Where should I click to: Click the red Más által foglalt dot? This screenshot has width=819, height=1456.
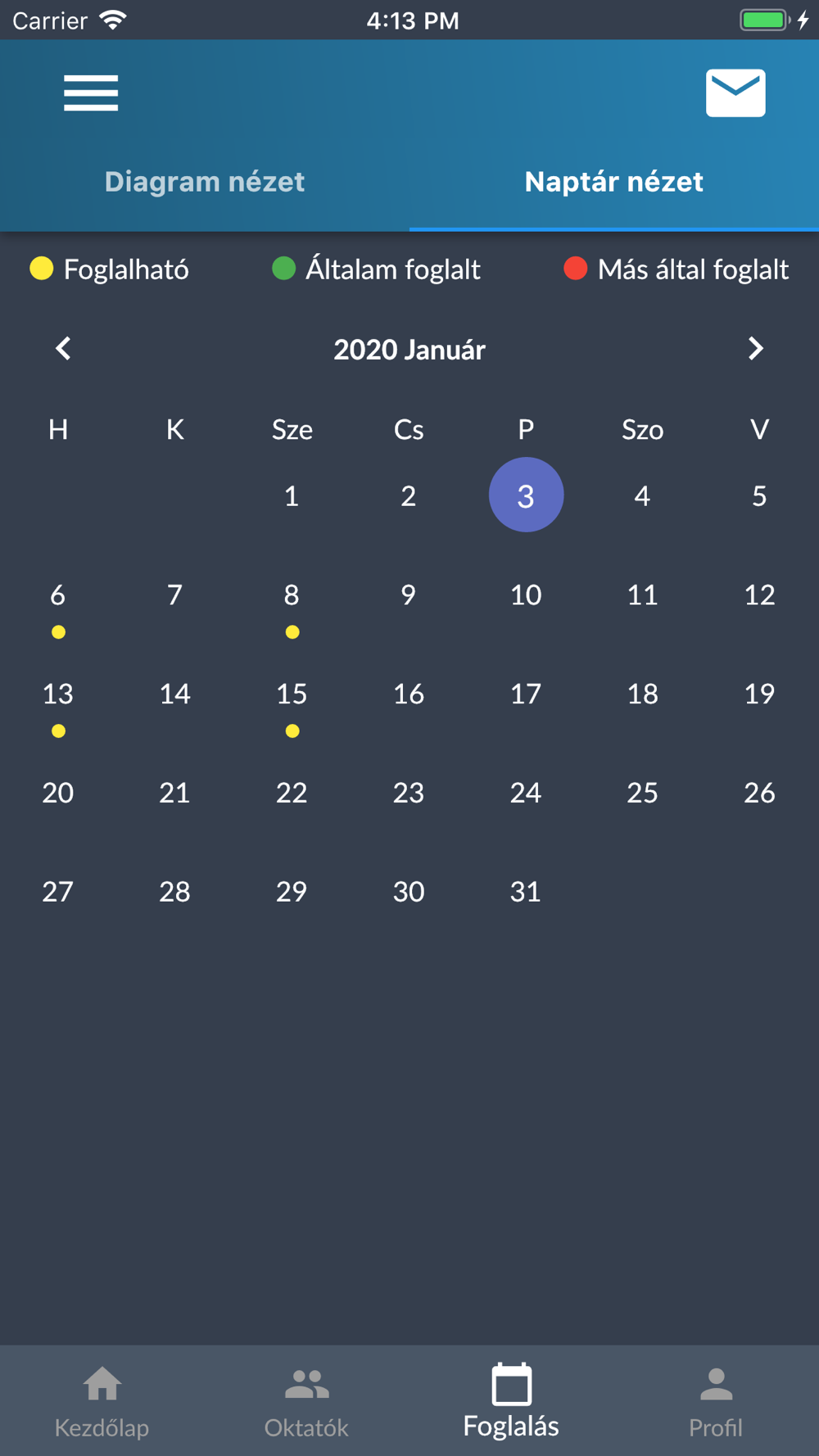pos(575,269)
